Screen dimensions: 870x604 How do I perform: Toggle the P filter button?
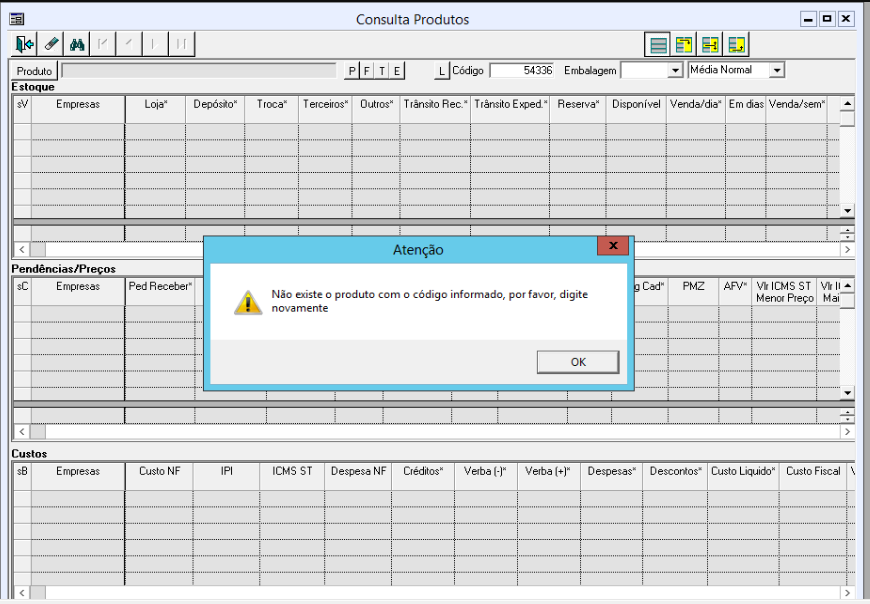point(352,71)
